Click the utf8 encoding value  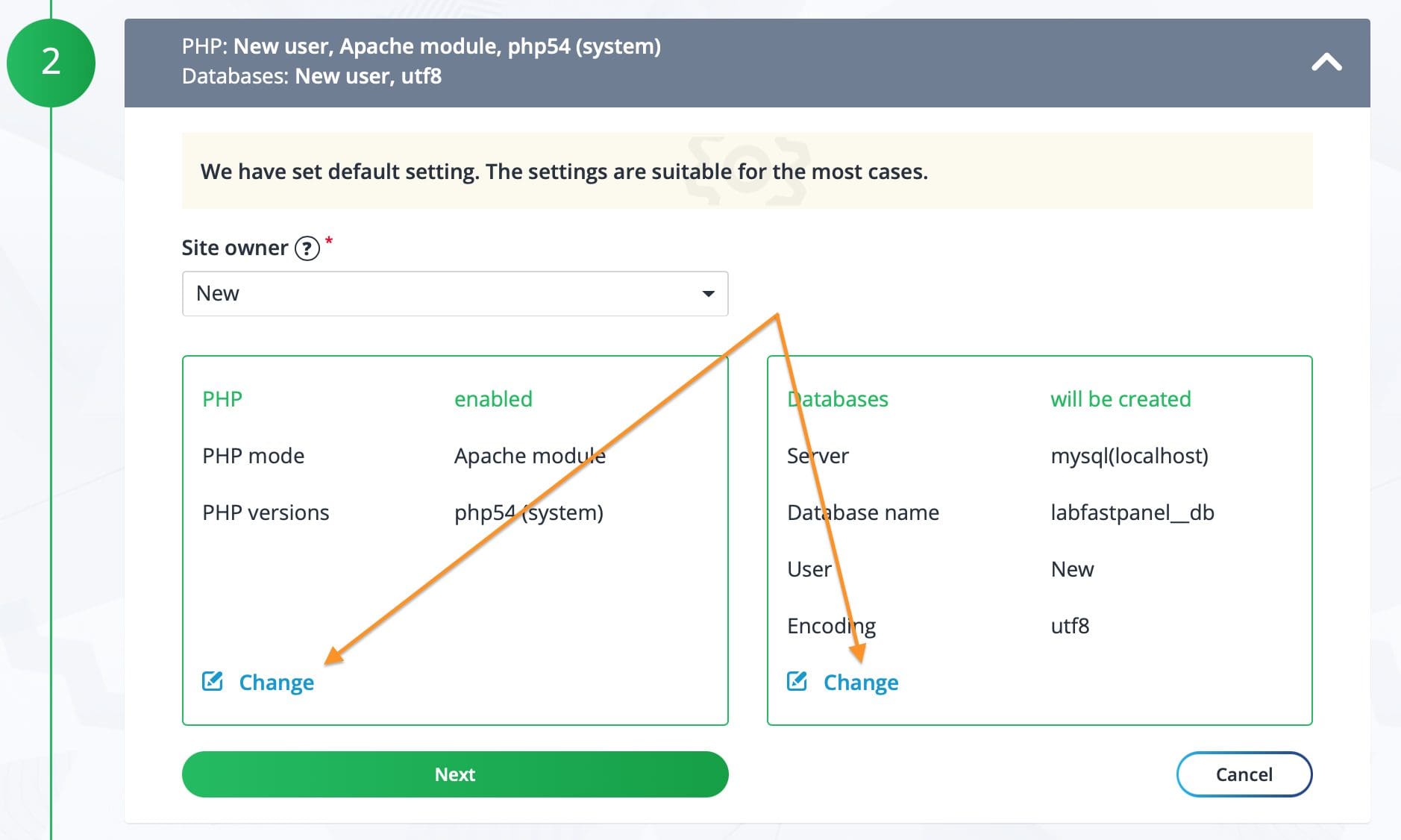1070,626
